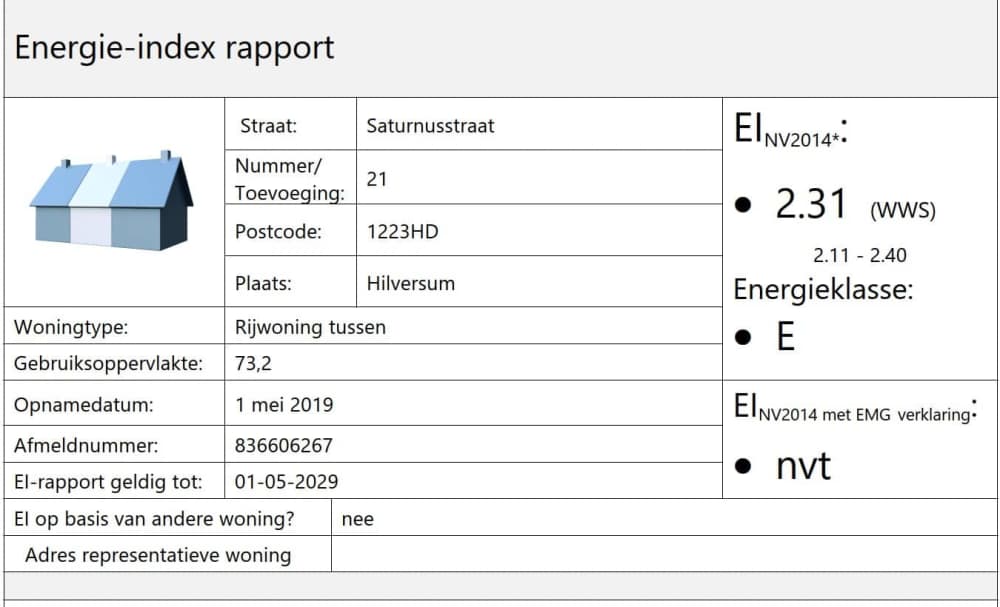
Task: Select the date '1 mei 2019'
Action: (284, 405)
